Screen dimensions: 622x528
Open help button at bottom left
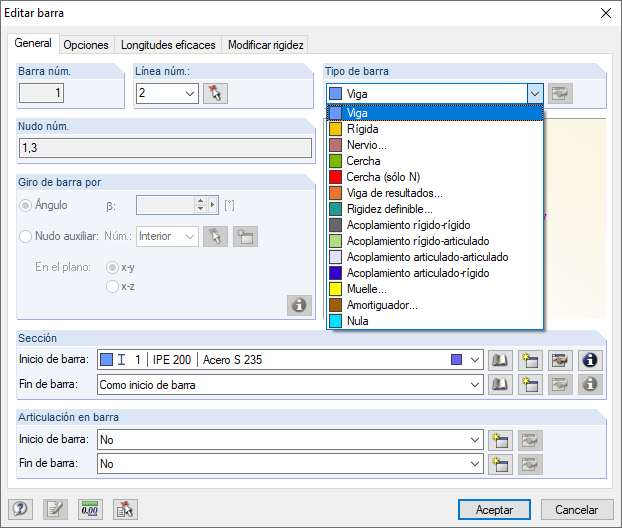(x=20, y=509)
